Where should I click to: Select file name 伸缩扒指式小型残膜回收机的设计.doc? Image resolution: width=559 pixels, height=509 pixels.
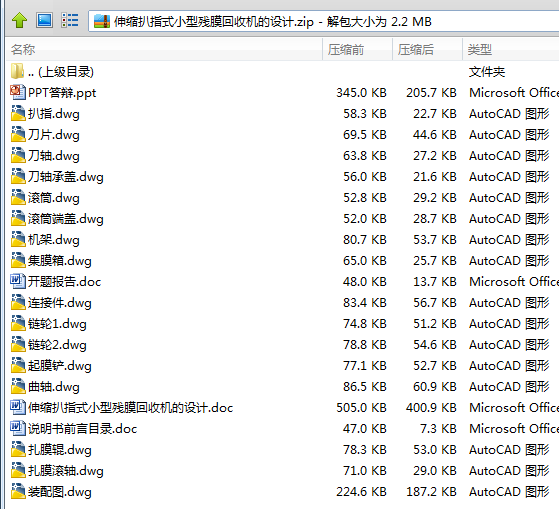pyautogui.click(x=130, y=408)
